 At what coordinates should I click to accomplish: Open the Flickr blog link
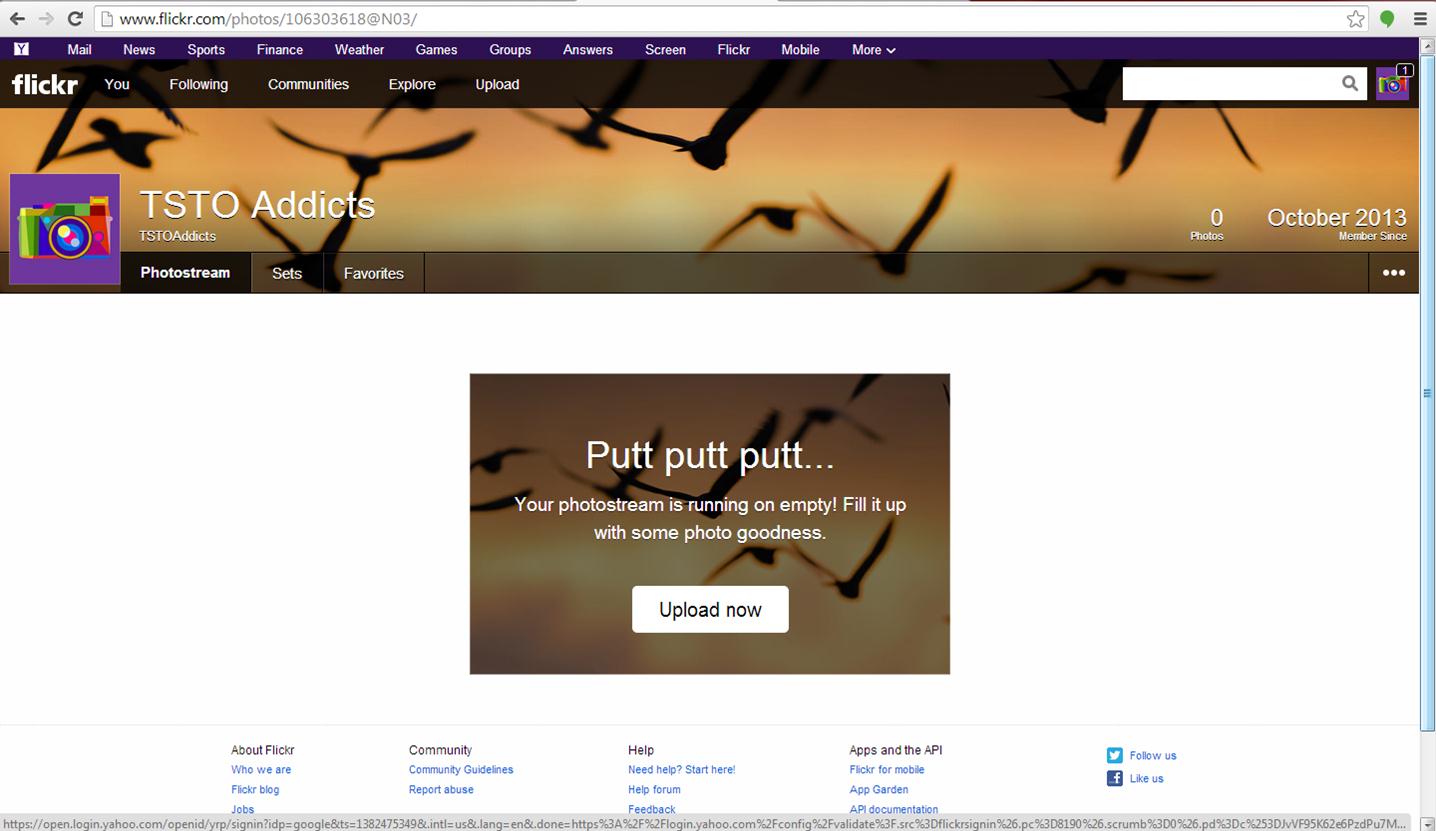click(255, 790)
